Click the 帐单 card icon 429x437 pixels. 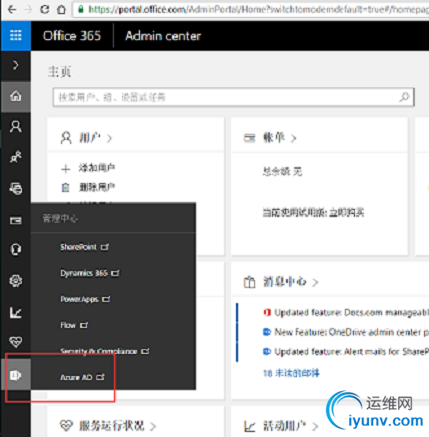[249, 138]
